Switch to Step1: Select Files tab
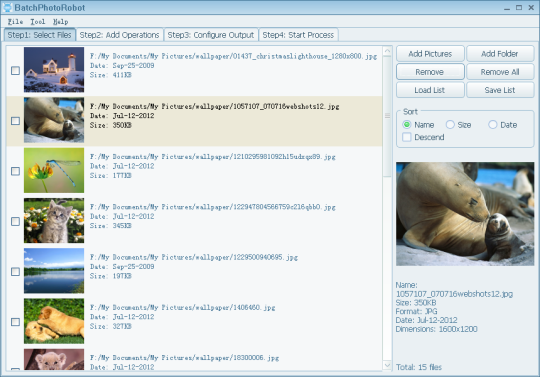Image resolution: width=540 pixels, height=377 pixels. click(40, 35)
